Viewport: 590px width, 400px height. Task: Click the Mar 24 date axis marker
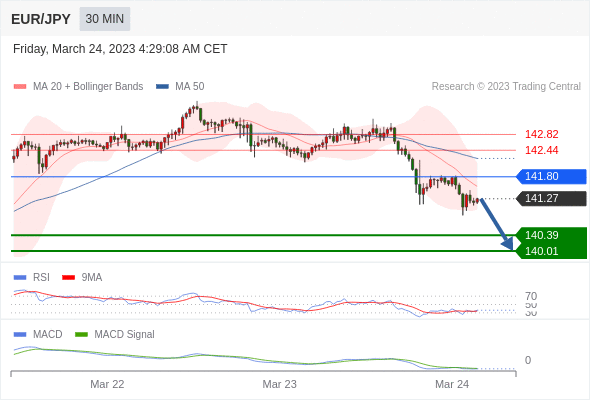pos(452,384)
